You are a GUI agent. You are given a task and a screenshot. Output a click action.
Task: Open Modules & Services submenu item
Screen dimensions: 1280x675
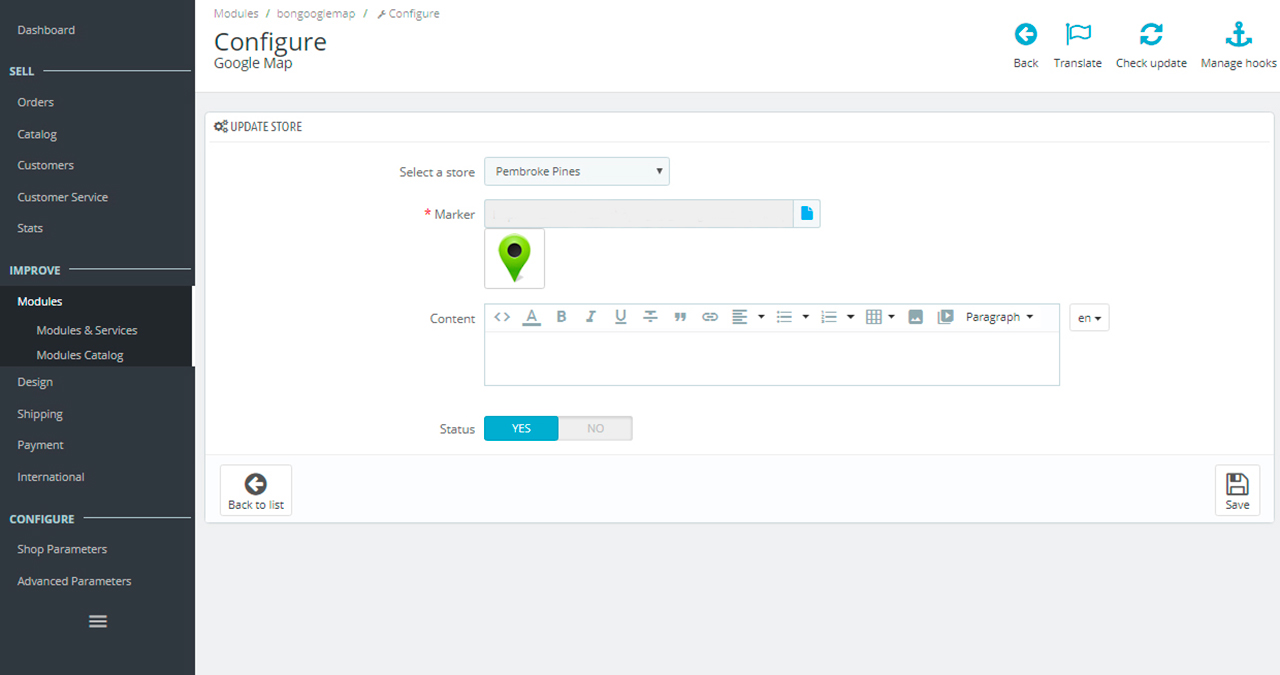click(87, 330)
